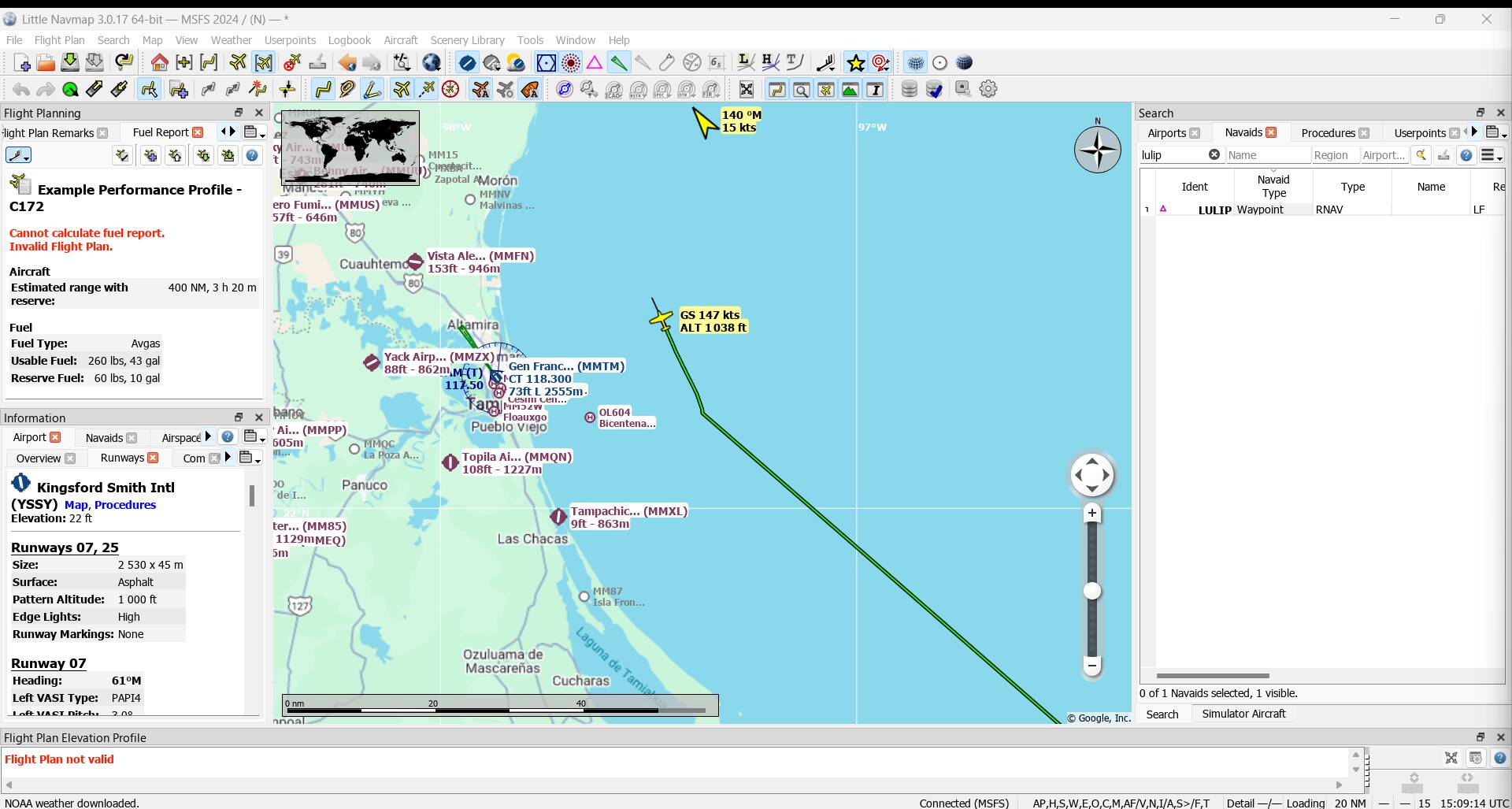Open the settings gear in toolbar

tap(988, 90)
